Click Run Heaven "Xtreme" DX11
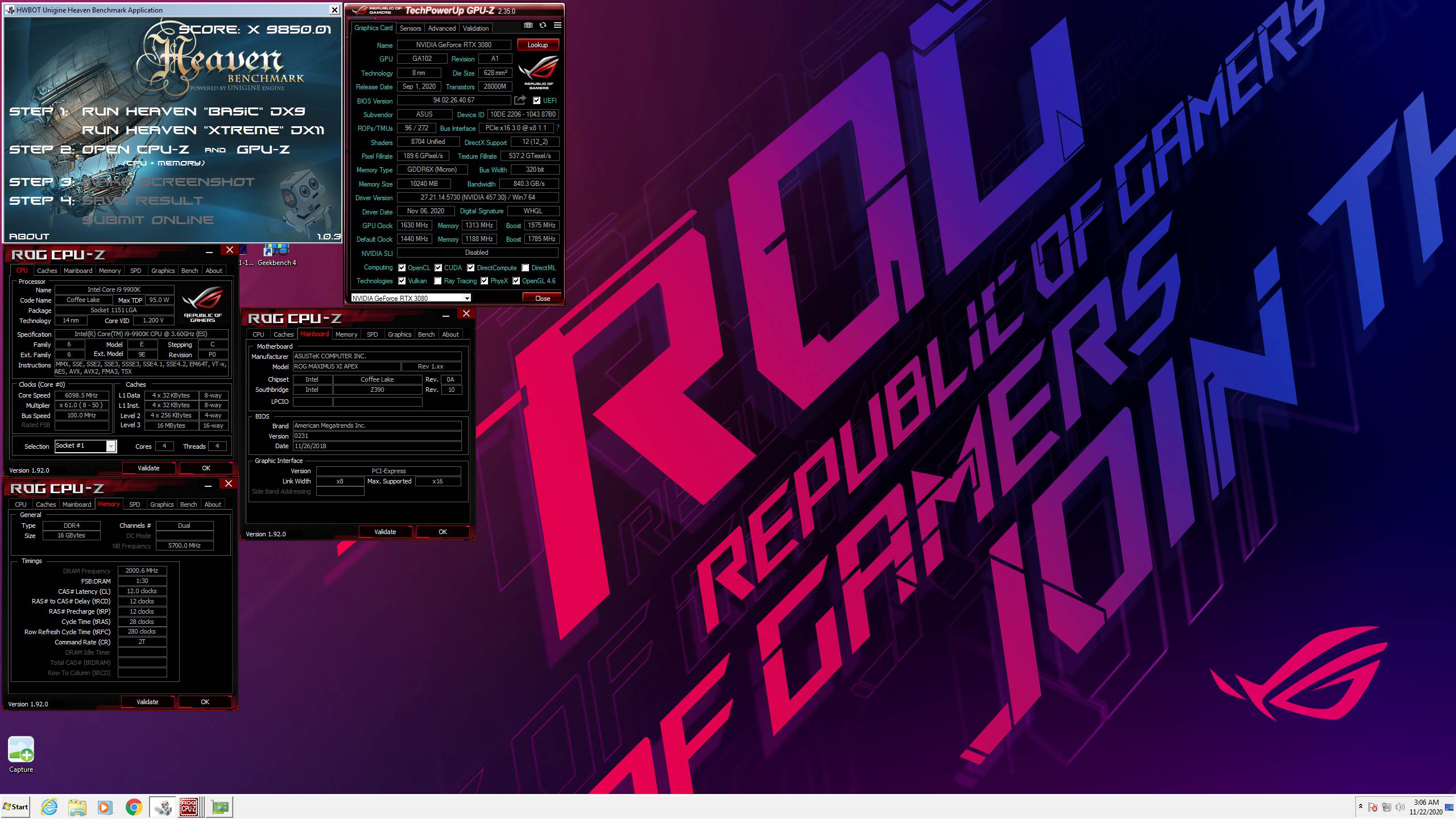Image resolution: width=1456 pixels, height=819 pixels. [x=203, y=130]
